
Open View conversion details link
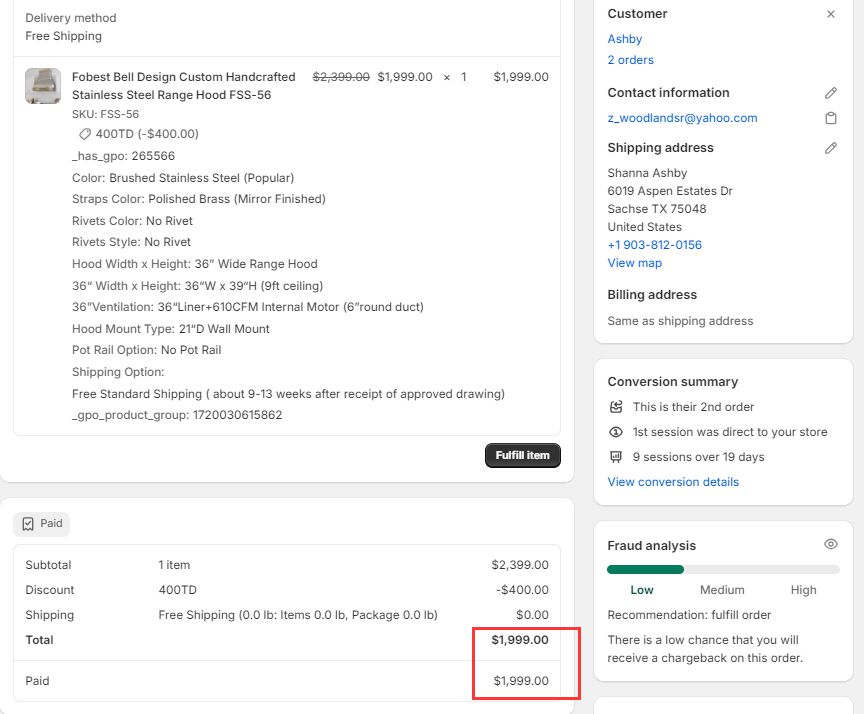point(673,482)
